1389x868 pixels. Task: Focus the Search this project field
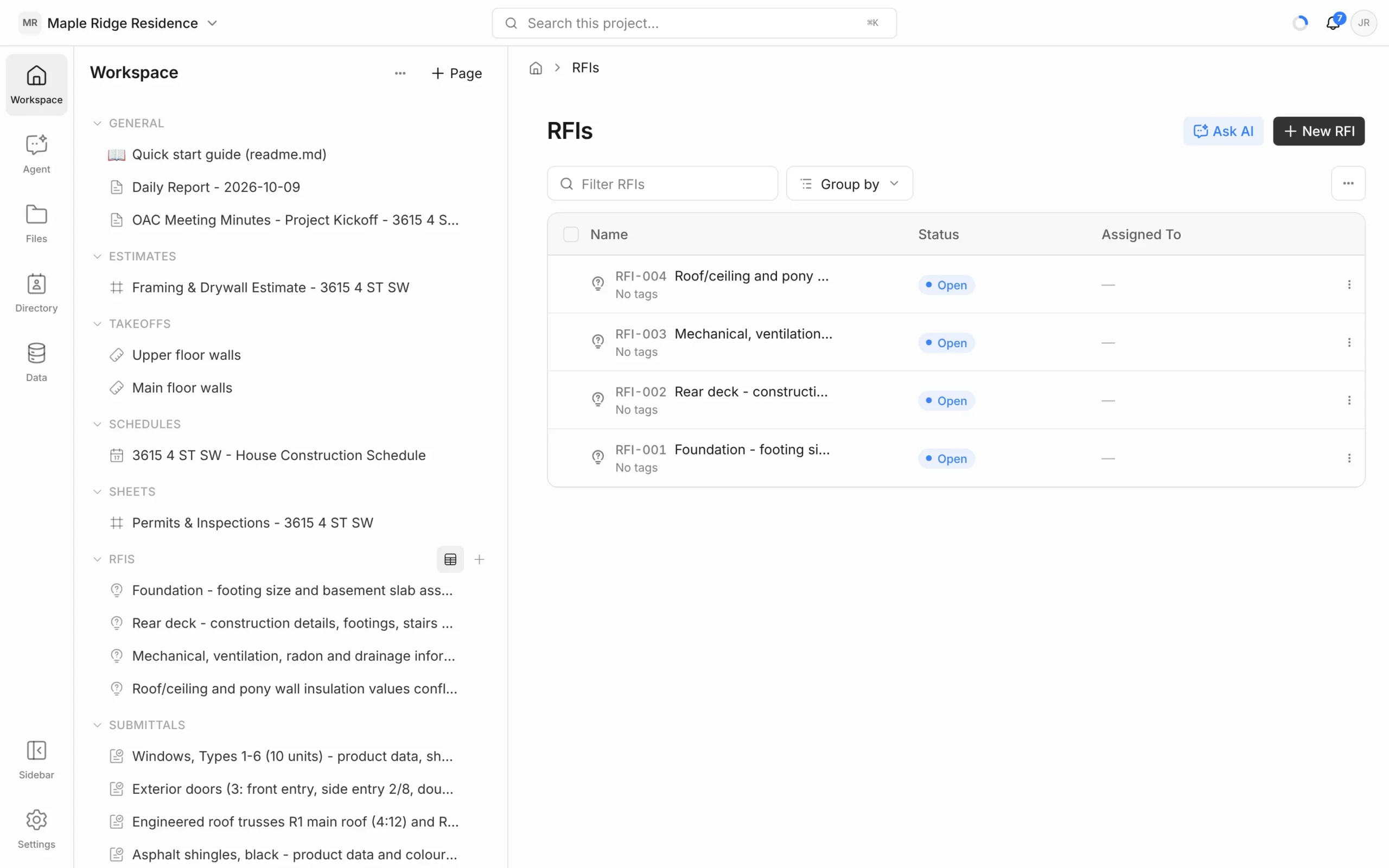pyautogui.click(x=694, y=23)
